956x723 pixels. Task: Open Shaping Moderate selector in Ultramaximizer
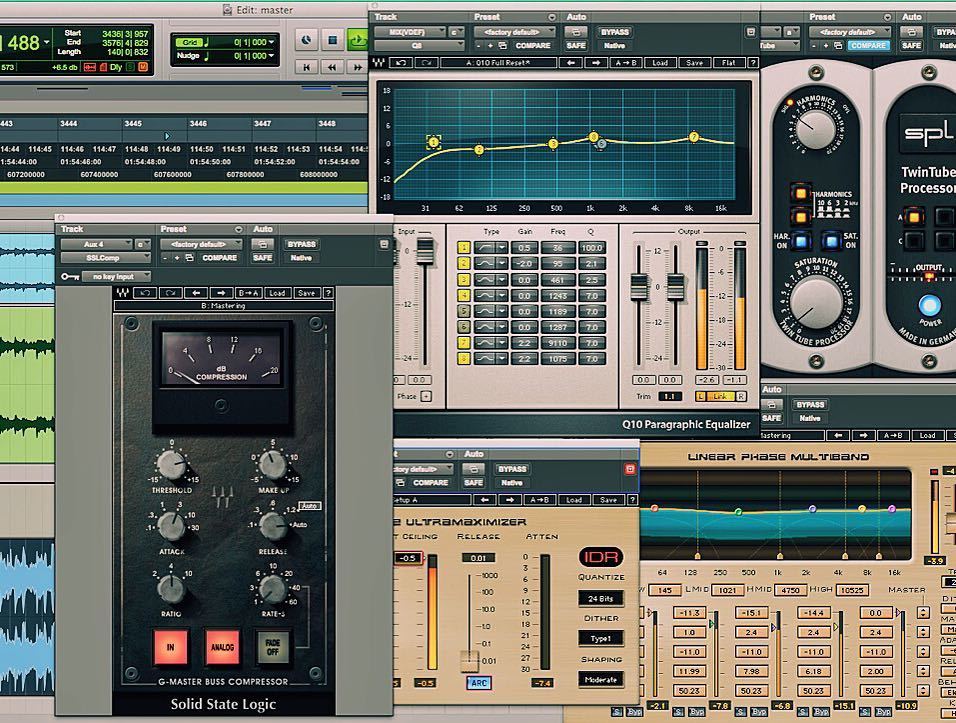[601, 680]
